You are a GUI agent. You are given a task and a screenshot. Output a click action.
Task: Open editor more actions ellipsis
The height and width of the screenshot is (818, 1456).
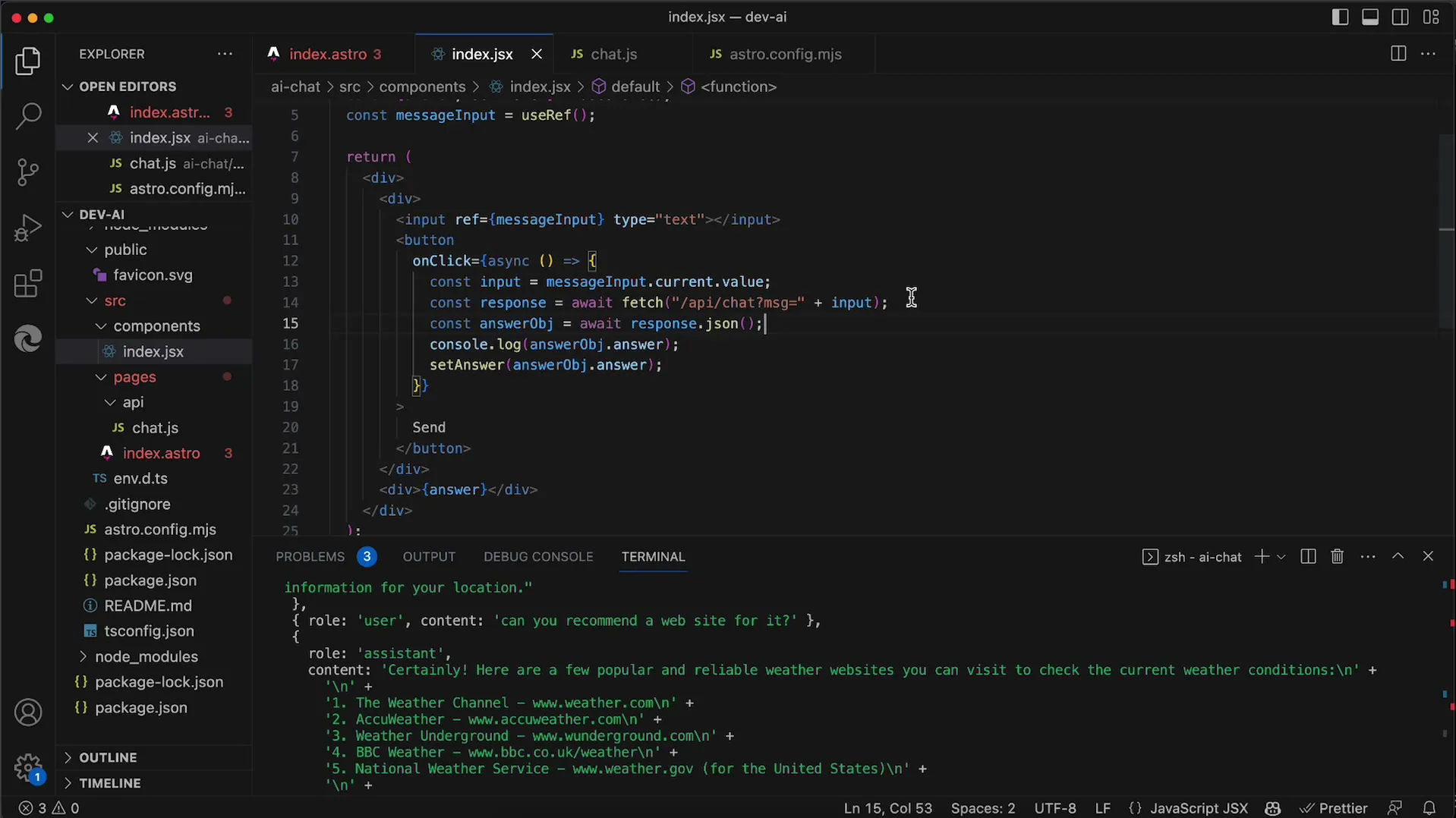(1428, 54)
